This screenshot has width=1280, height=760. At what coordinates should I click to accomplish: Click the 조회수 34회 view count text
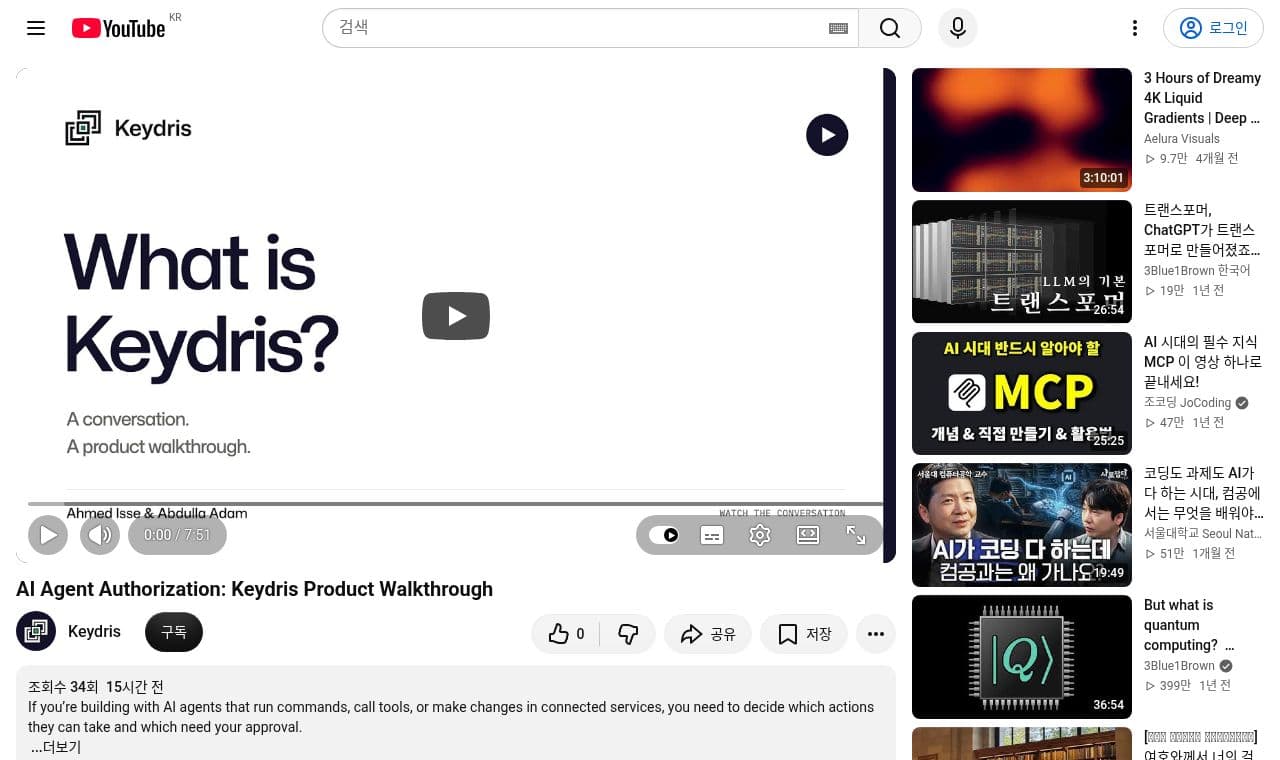63,687
